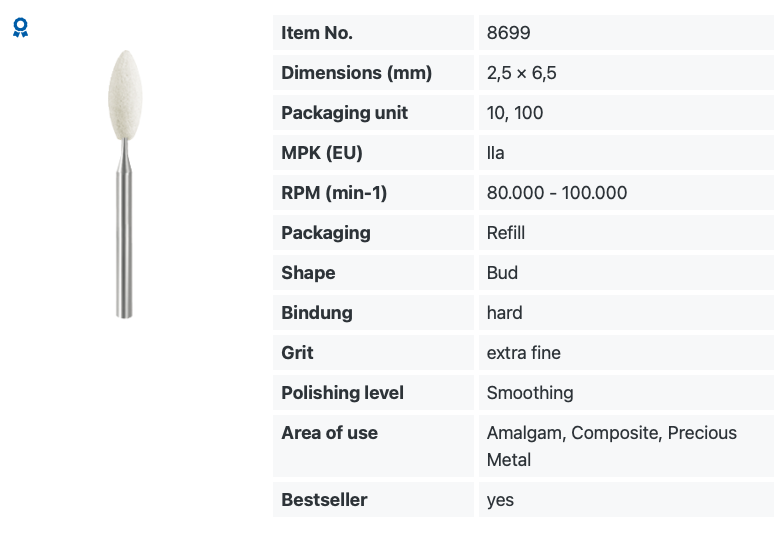Select the item number value 8699
Screen dimensions: 778x543
tap(508, 33)
